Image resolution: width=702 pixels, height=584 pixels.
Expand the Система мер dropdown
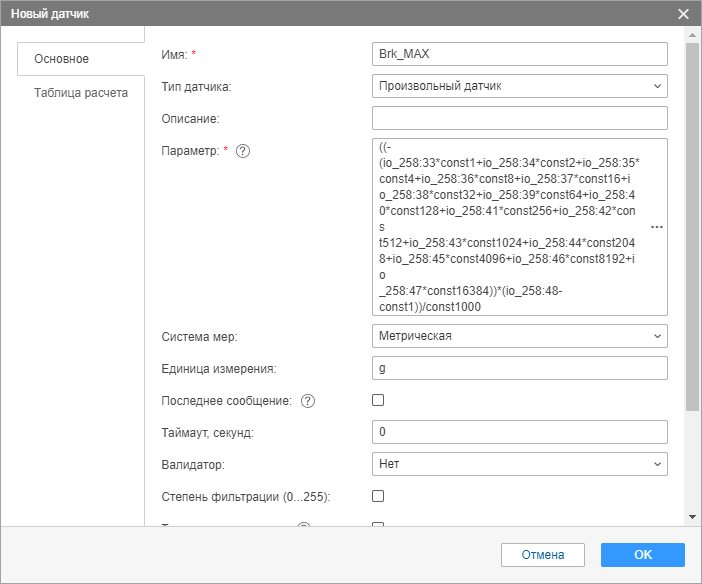coord(519,336)
